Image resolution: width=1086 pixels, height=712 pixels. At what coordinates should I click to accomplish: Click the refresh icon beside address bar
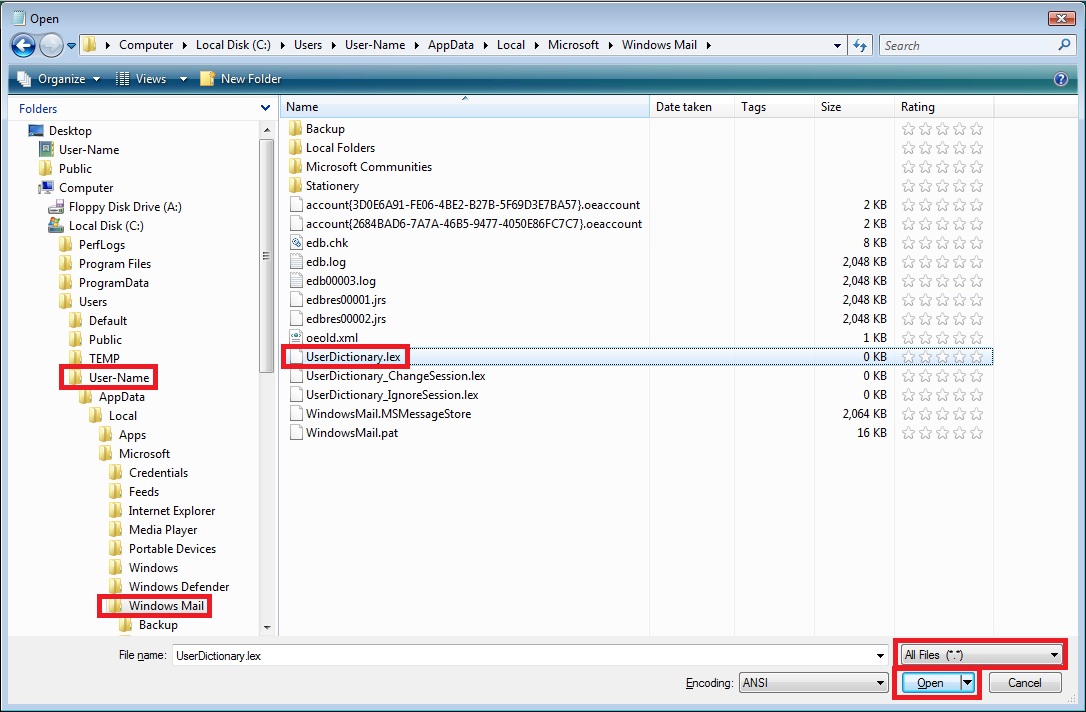[x=860, y=46]
